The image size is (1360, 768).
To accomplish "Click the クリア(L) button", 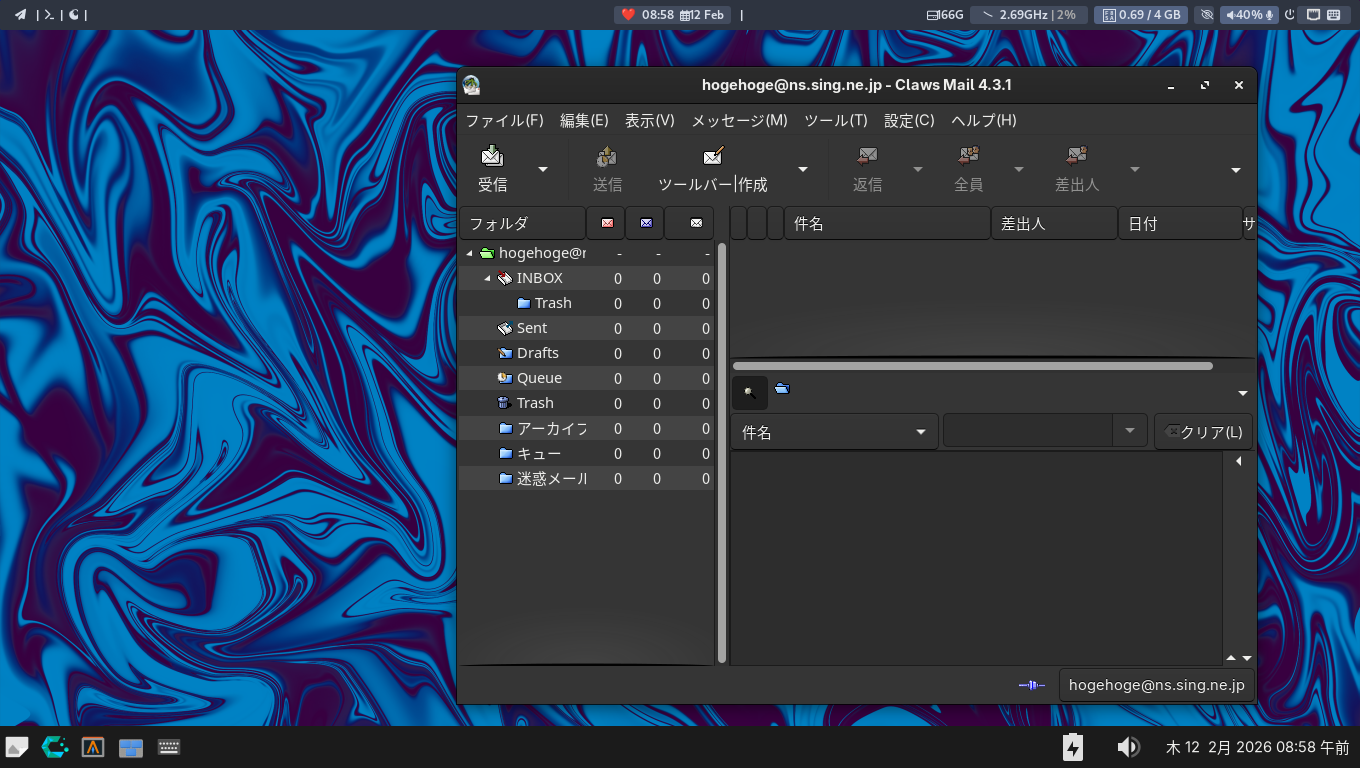I will tap(1203, 432).
